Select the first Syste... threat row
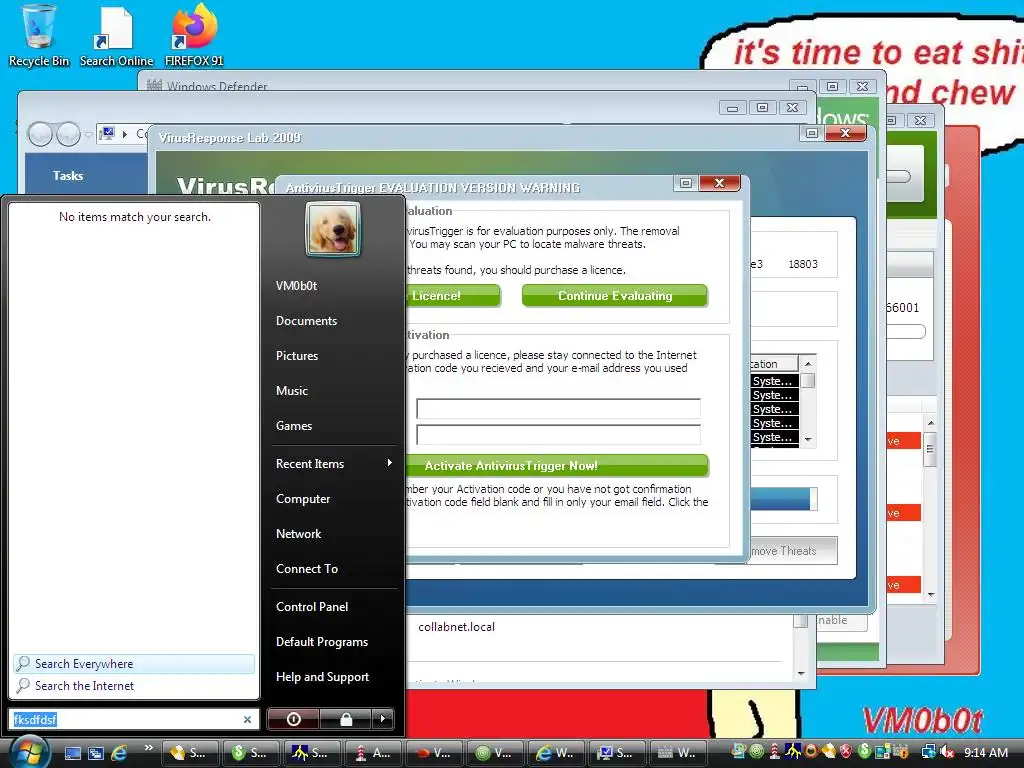The image size is (1024, 768). click(x=775, y=381)
